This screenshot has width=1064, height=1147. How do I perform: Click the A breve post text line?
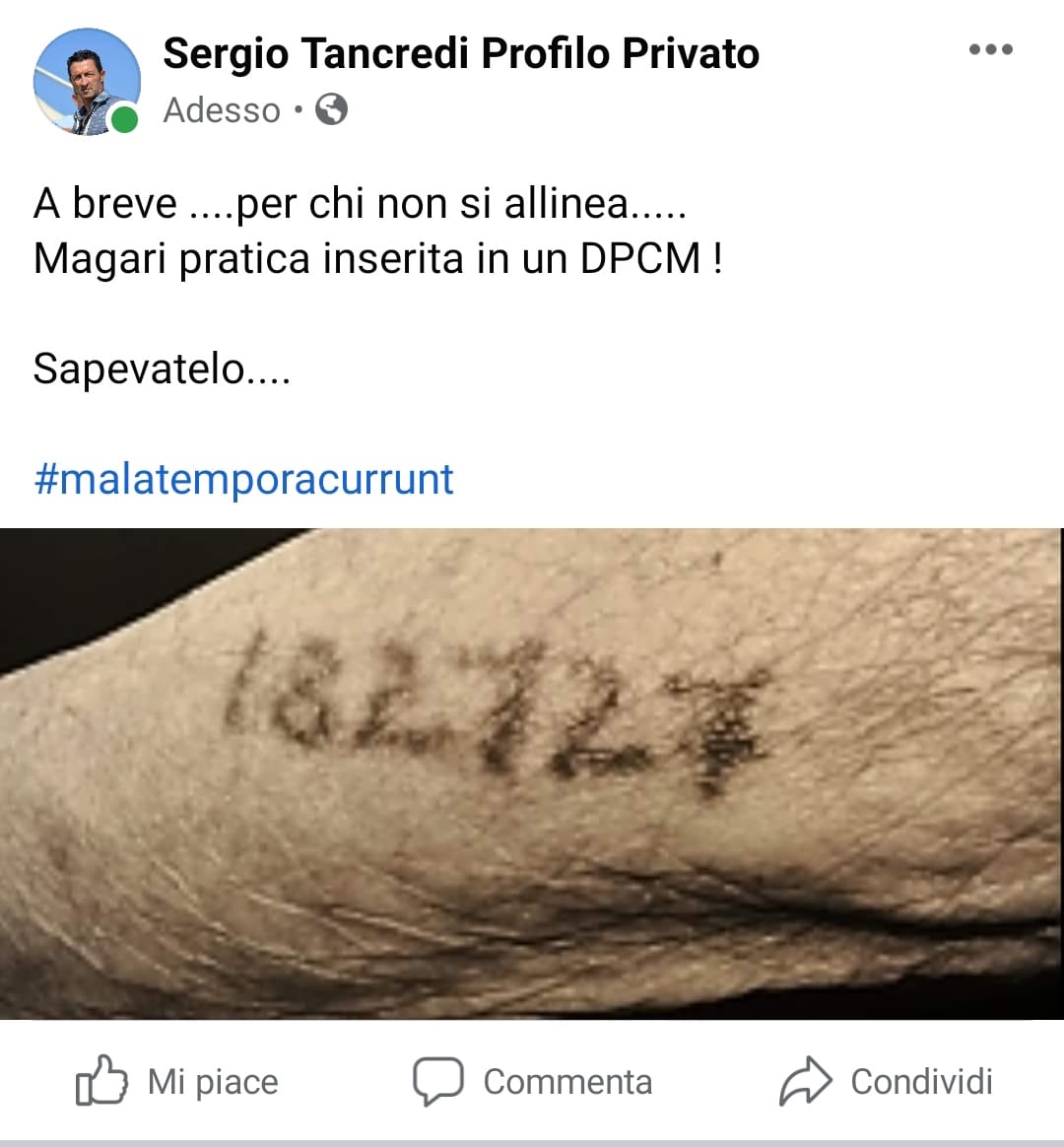(360, 203)
